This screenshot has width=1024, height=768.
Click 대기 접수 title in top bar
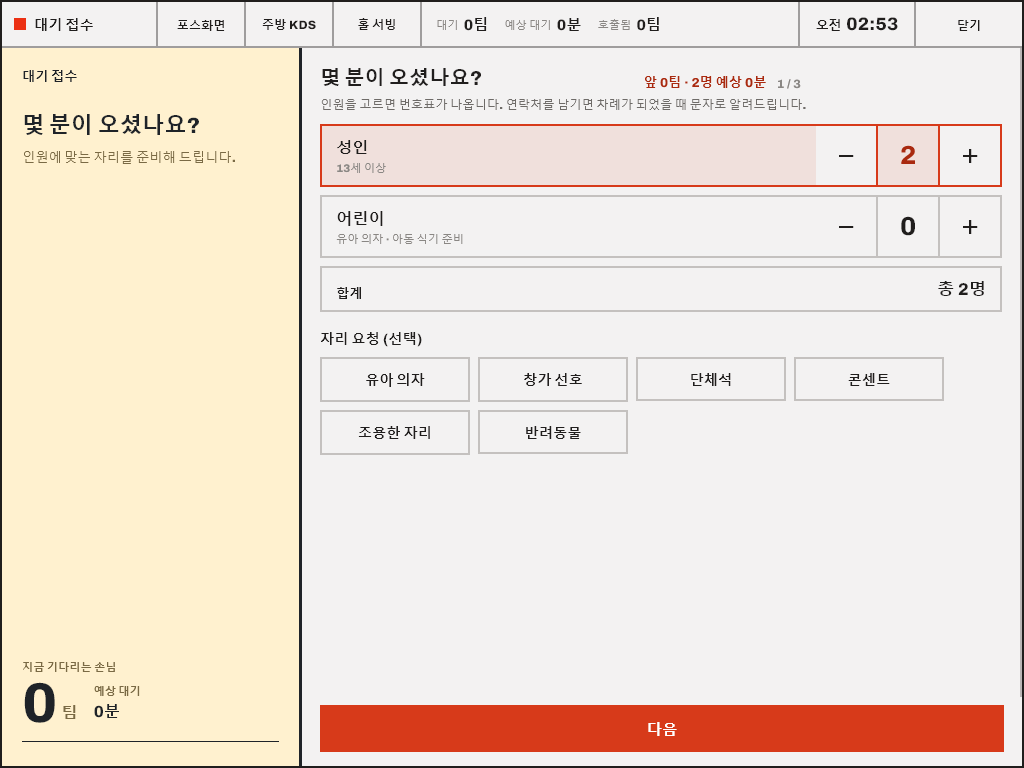click(x=64, y=25)
